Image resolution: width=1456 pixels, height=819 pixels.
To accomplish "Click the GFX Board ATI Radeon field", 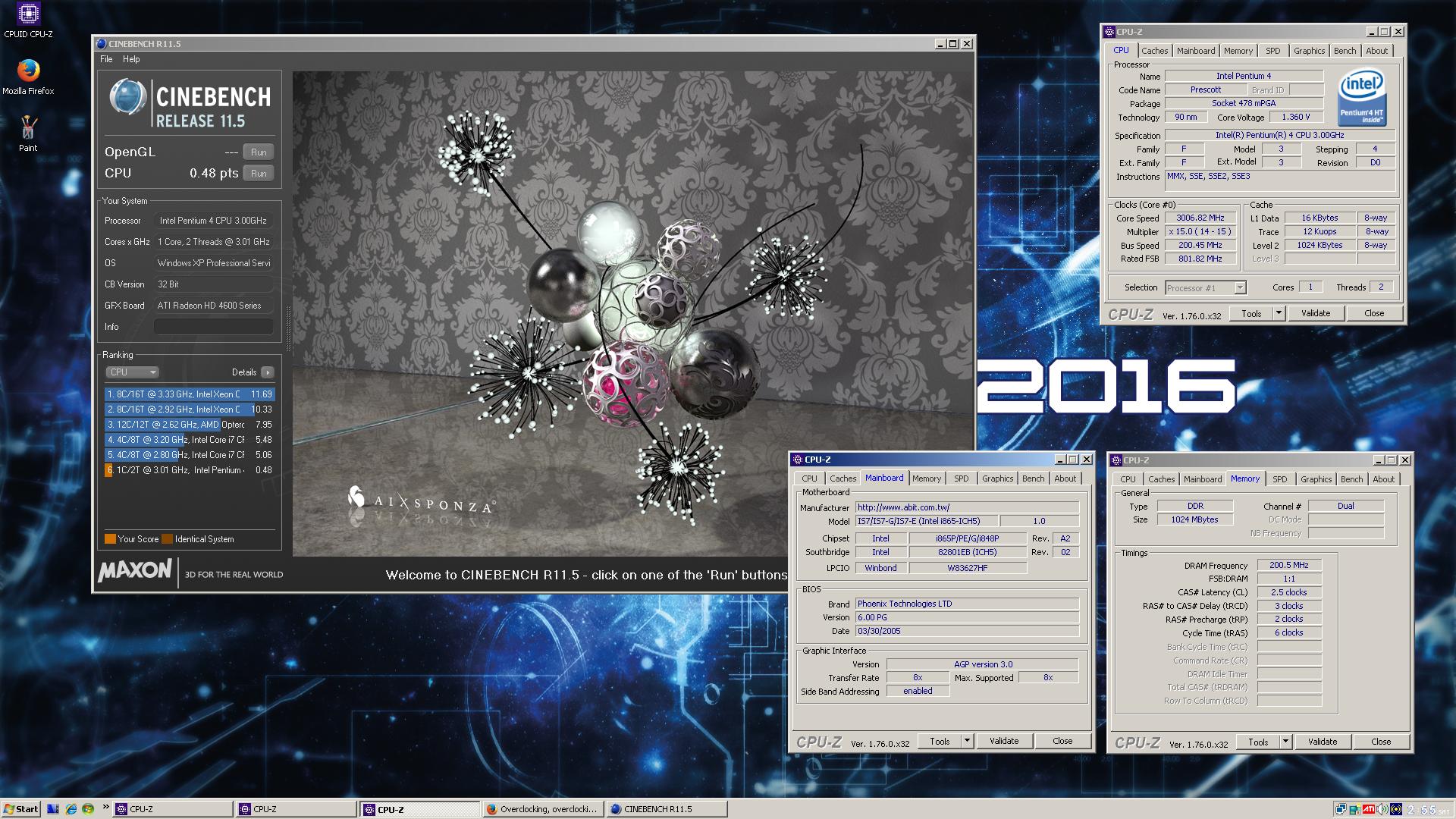I will (x=214, y=306).
